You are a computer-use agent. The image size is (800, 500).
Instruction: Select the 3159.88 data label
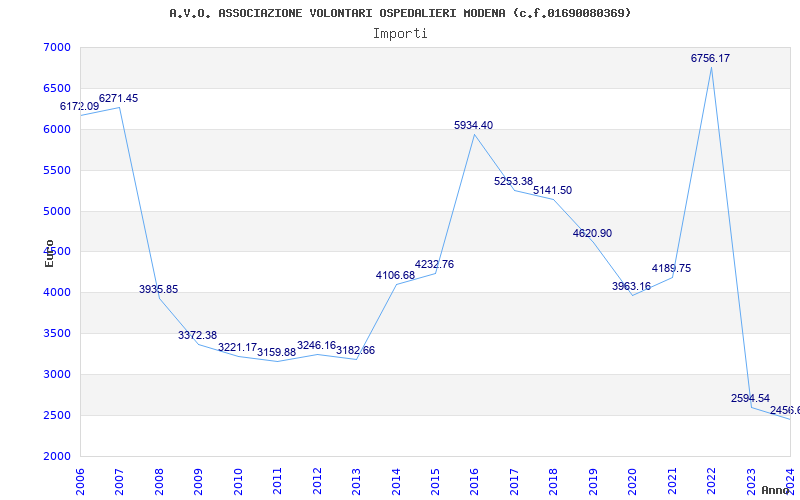tap(277, 353)
